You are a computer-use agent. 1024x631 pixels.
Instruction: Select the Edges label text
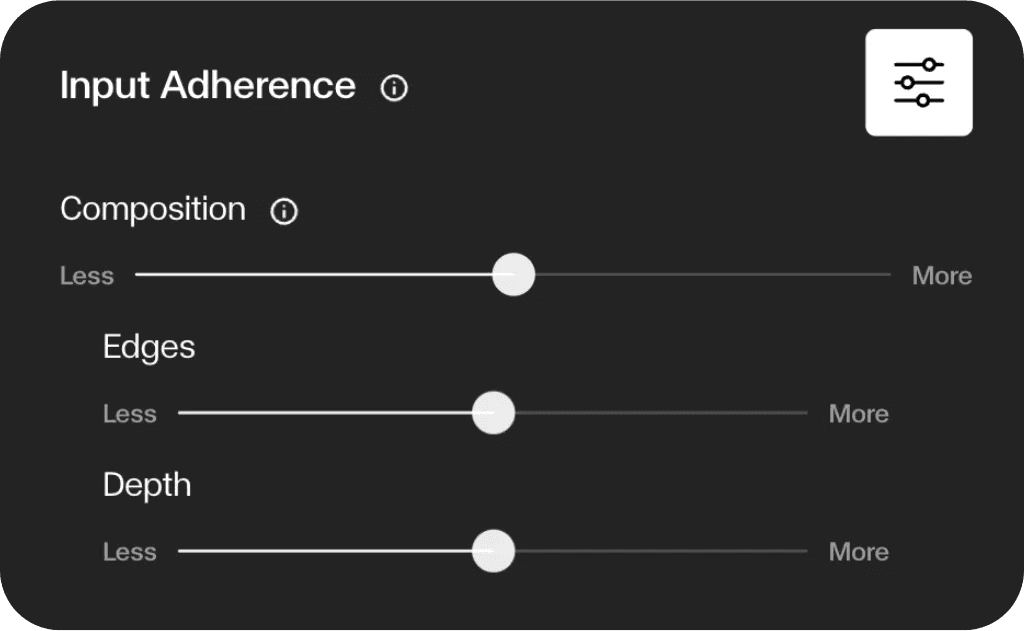[x=149, y=348]
